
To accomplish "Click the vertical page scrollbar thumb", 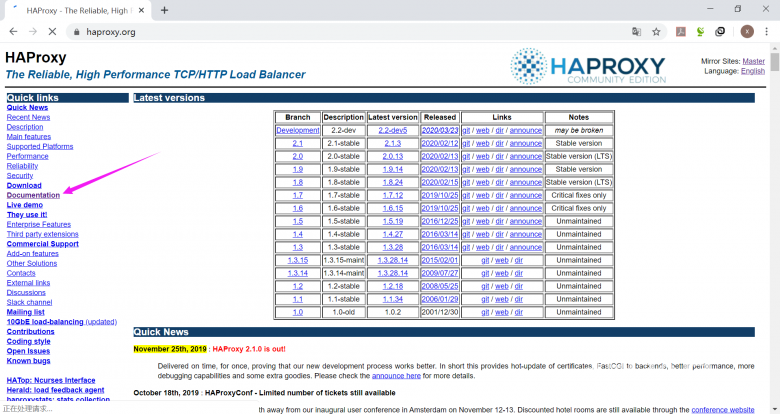I will point(775,63).
